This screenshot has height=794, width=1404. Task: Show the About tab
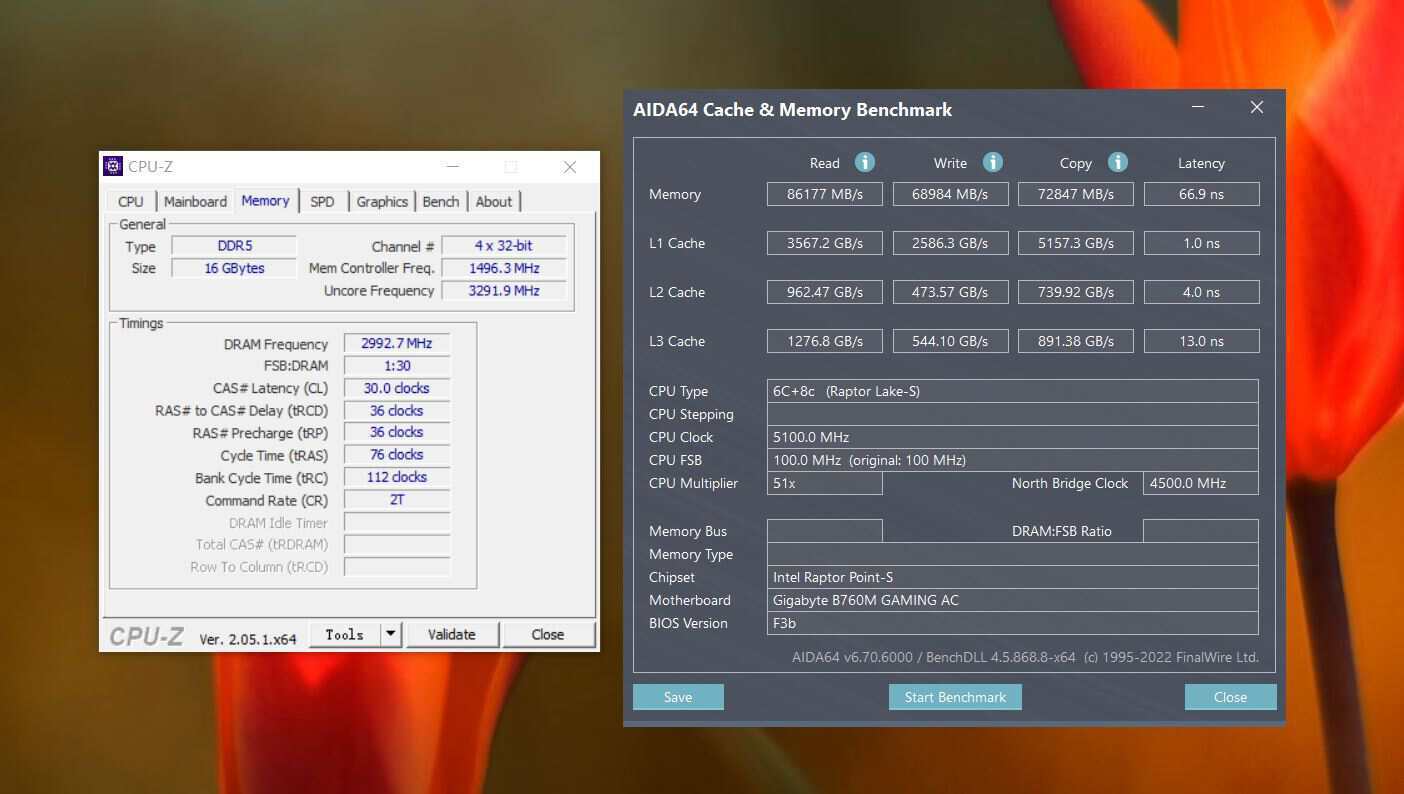pos(493,201)
